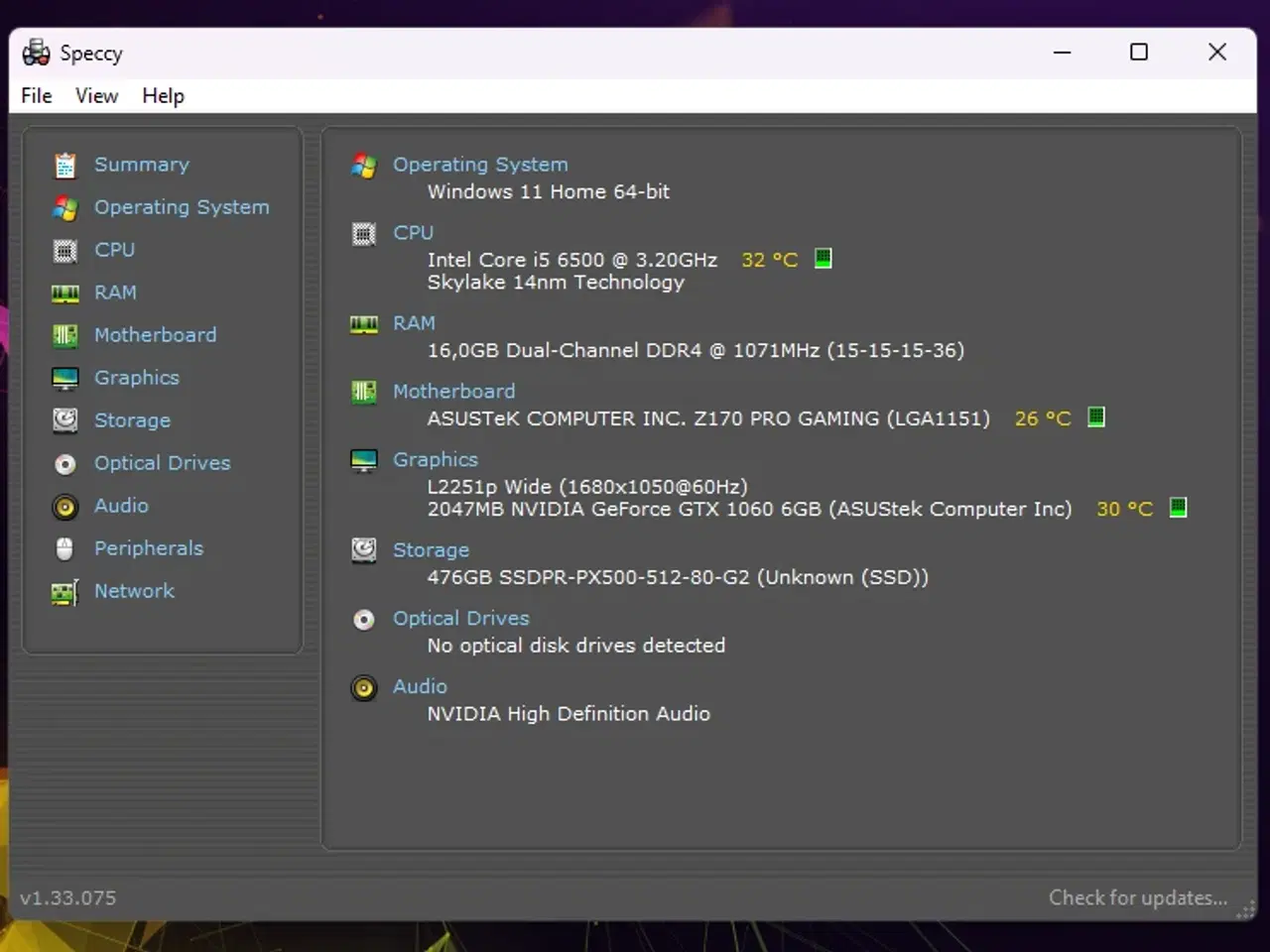Open Optical Drives section from sidebar

pos(162,463)
